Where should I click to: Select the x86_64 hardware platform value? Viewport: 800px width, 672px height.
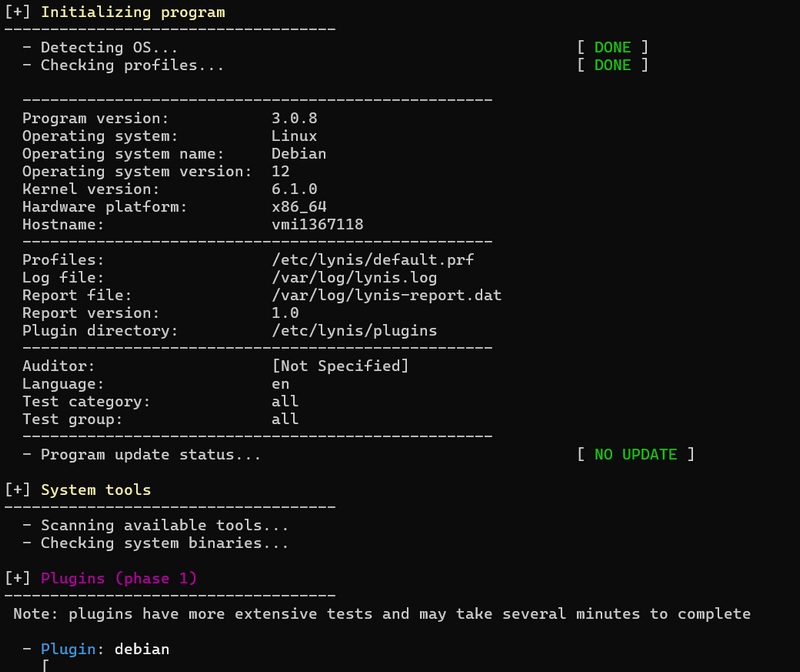(x=299, y=207)
